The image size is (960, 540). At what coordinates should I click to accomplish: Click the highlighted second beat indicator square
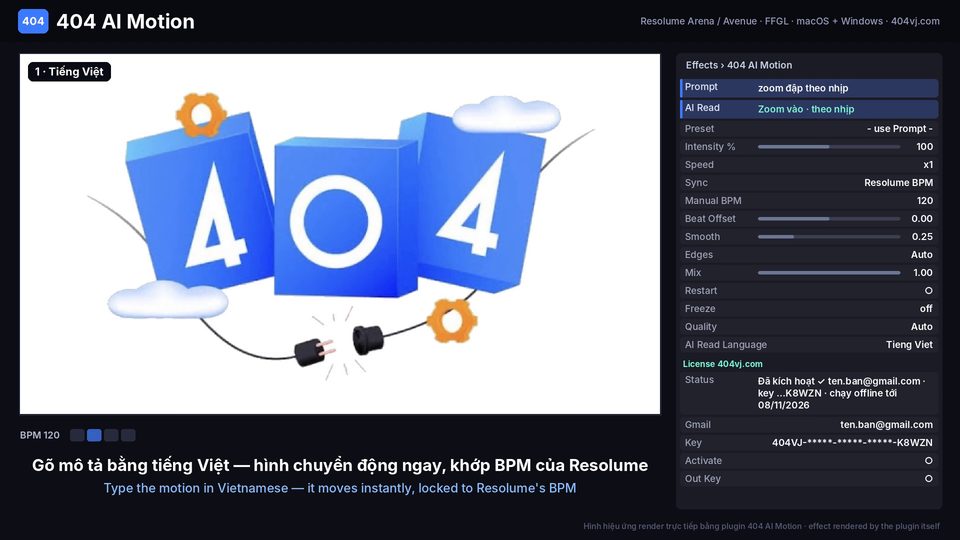coord(94,435)
